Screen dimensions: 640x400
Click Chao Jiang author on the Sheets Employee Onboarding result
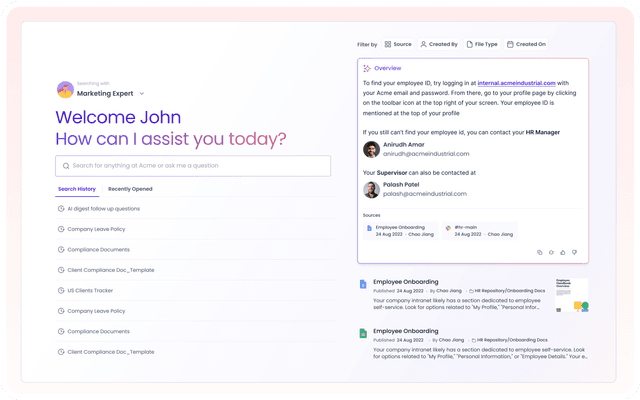point(451,340)
